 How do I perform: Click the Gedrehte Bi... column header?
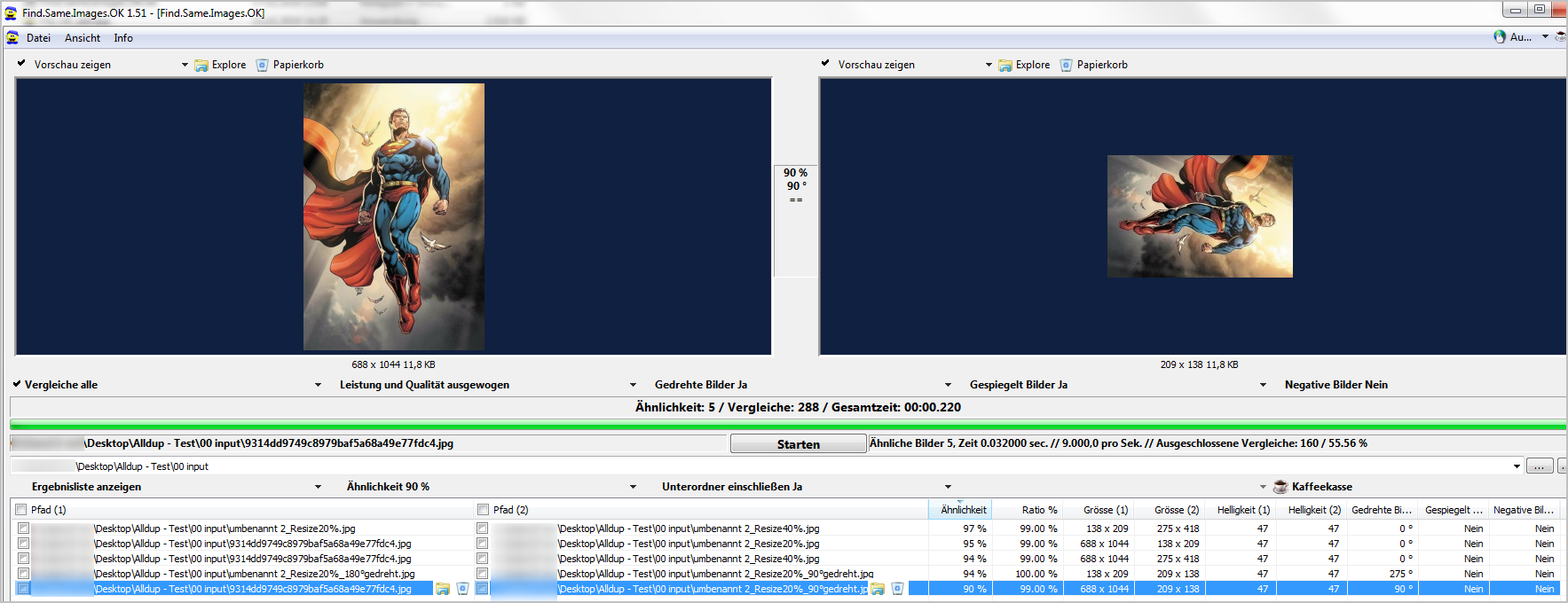1383,510
